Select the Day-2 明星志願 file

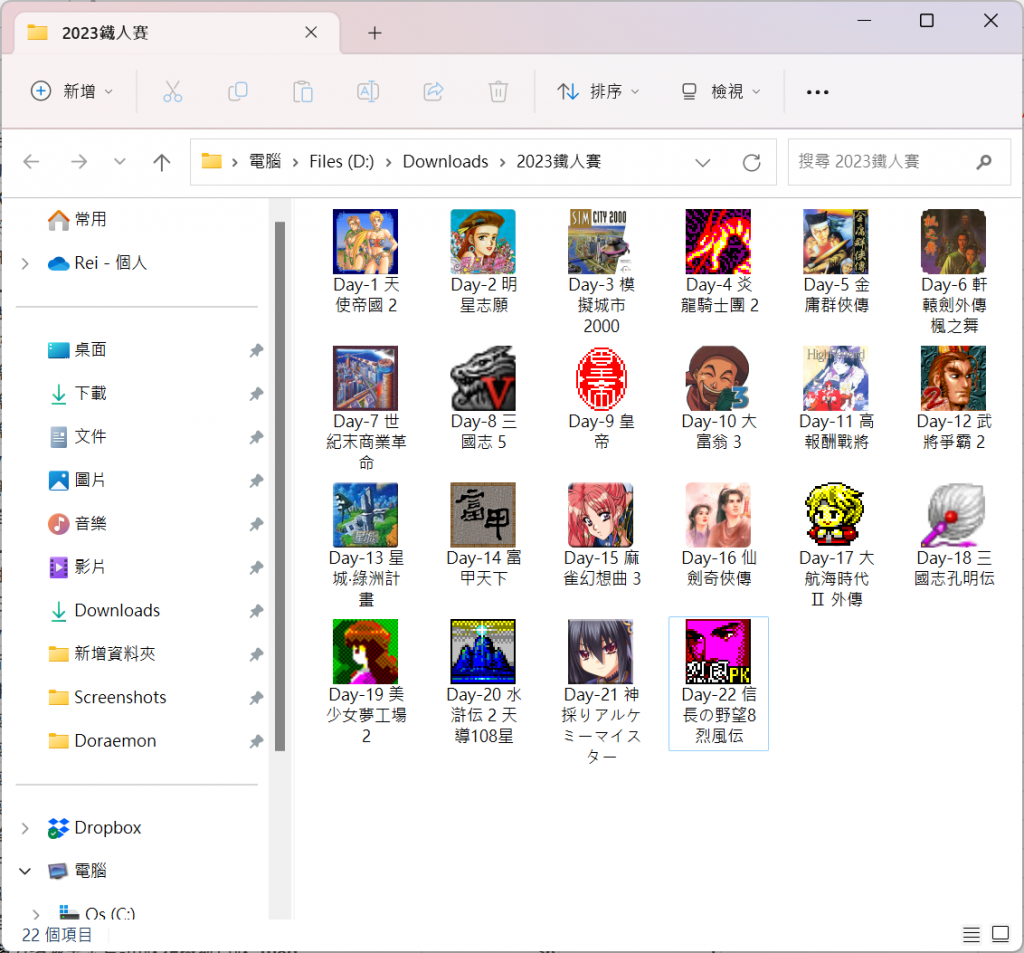pyautogui.click(x=483, y=261)
